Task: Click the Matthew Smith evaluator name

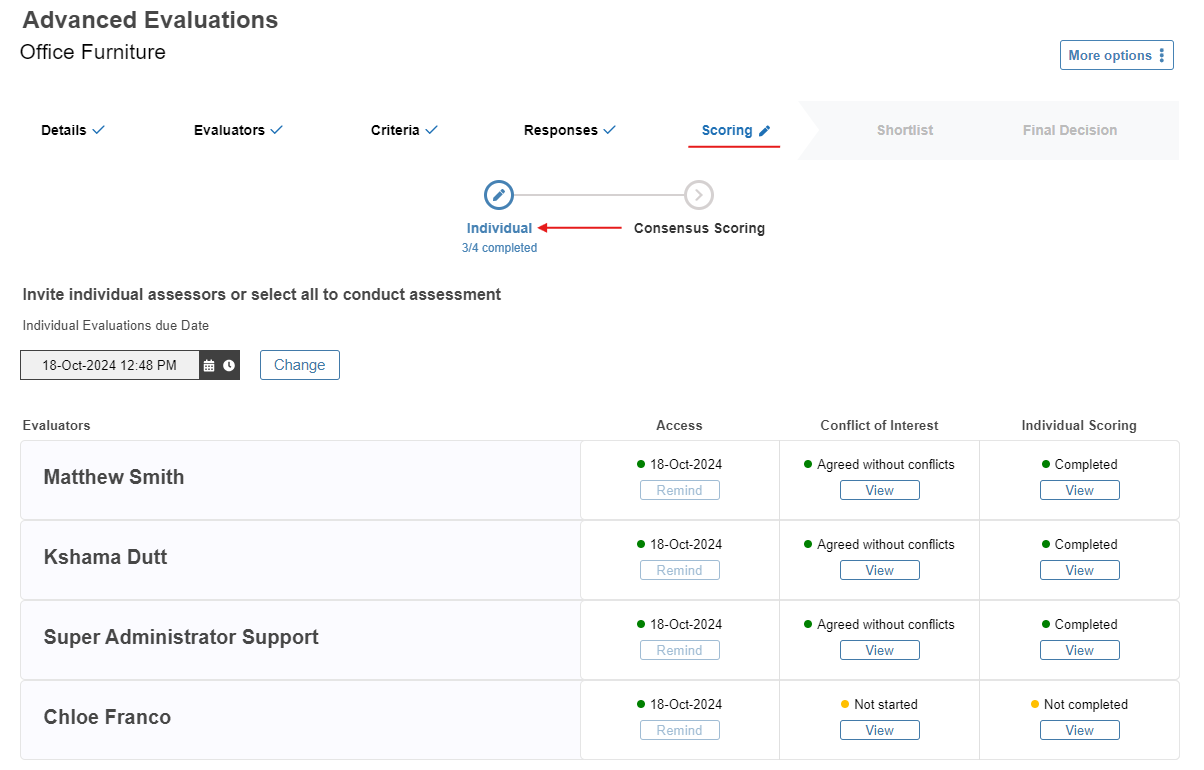Action: pyautogui.click(x=114, y=477)
